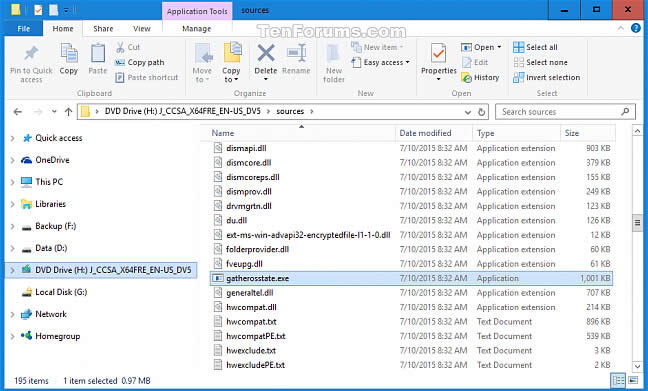Go up one folder level arrow
The width and height of the screenshot is (648, 391).
[69, 112]
